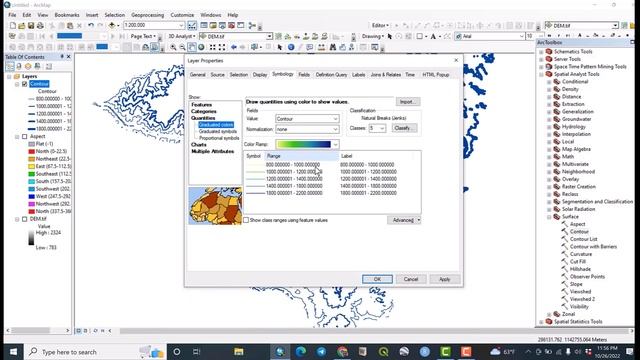
Task: Click the Range column header
Action: point(302,156)
